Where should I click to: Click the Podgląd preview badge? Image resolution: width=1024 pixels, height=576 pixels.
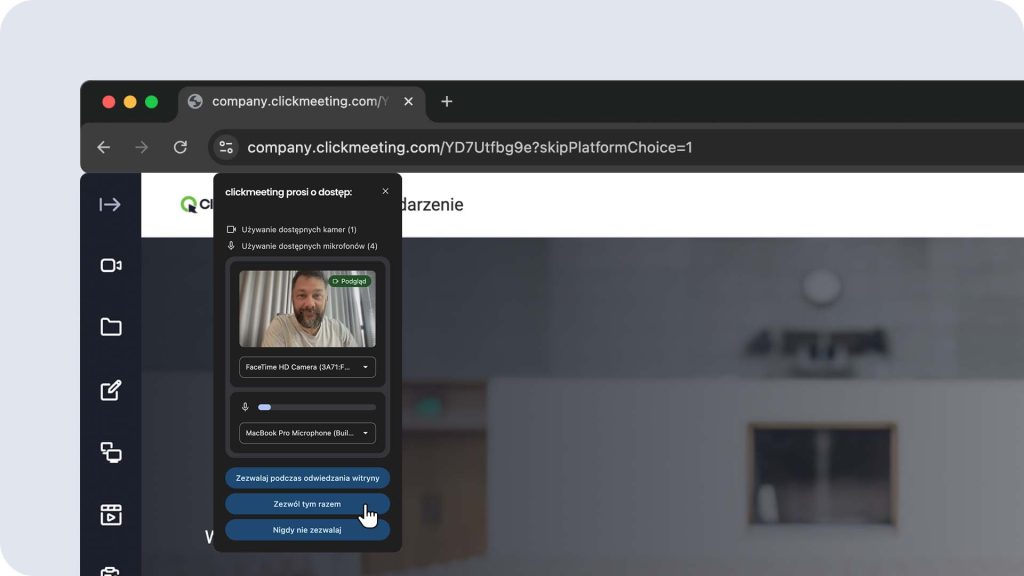349,281
